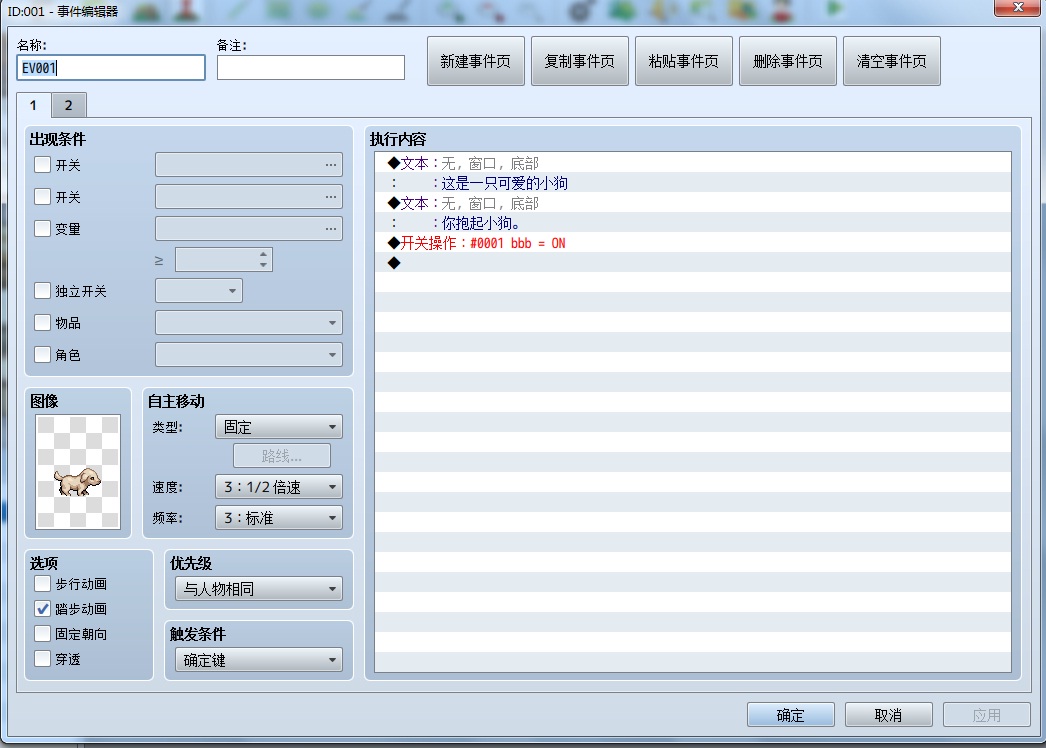Click the 应用 apply button
The height and width of the screenshot is (748, 1046).
[x=987, y=715]
